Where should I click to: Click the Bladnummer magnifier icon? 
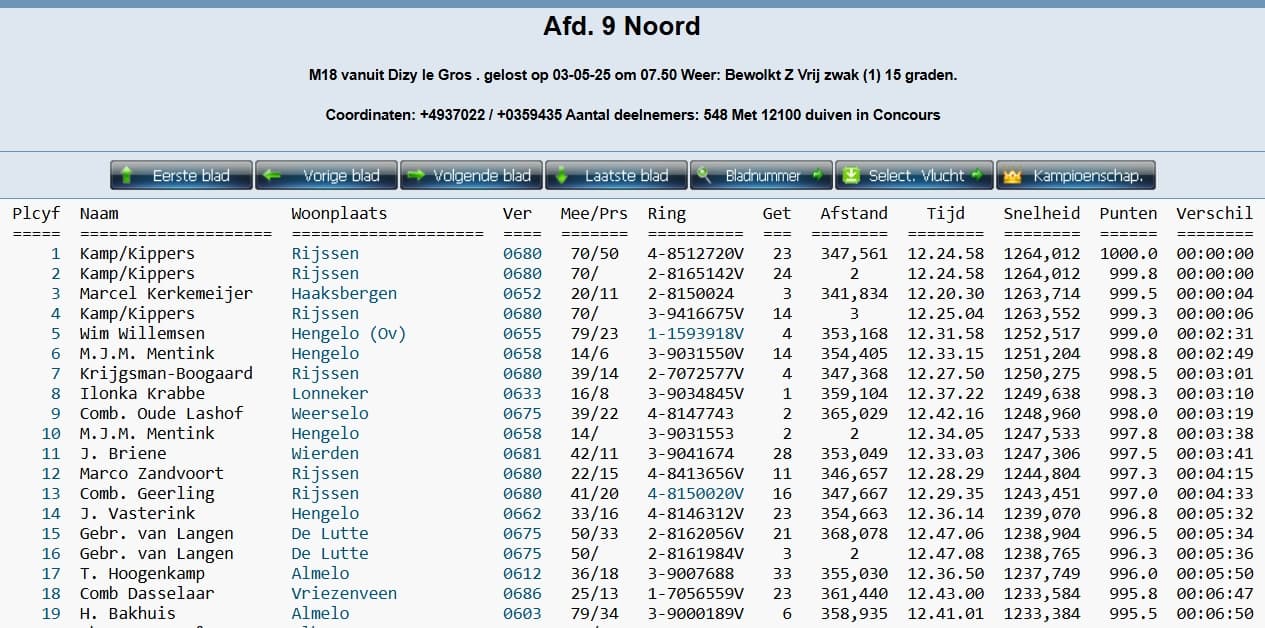705,176
